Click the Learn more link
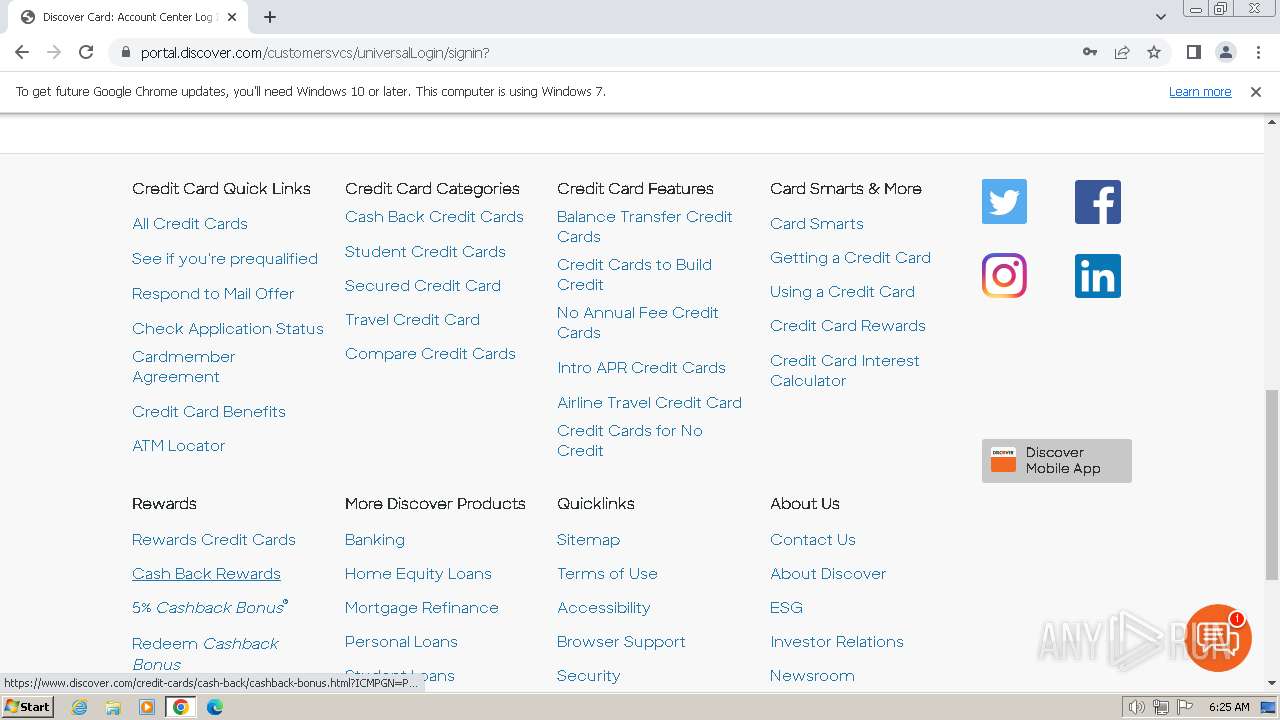The image size is (1280, 720). tap(1200, 92)
